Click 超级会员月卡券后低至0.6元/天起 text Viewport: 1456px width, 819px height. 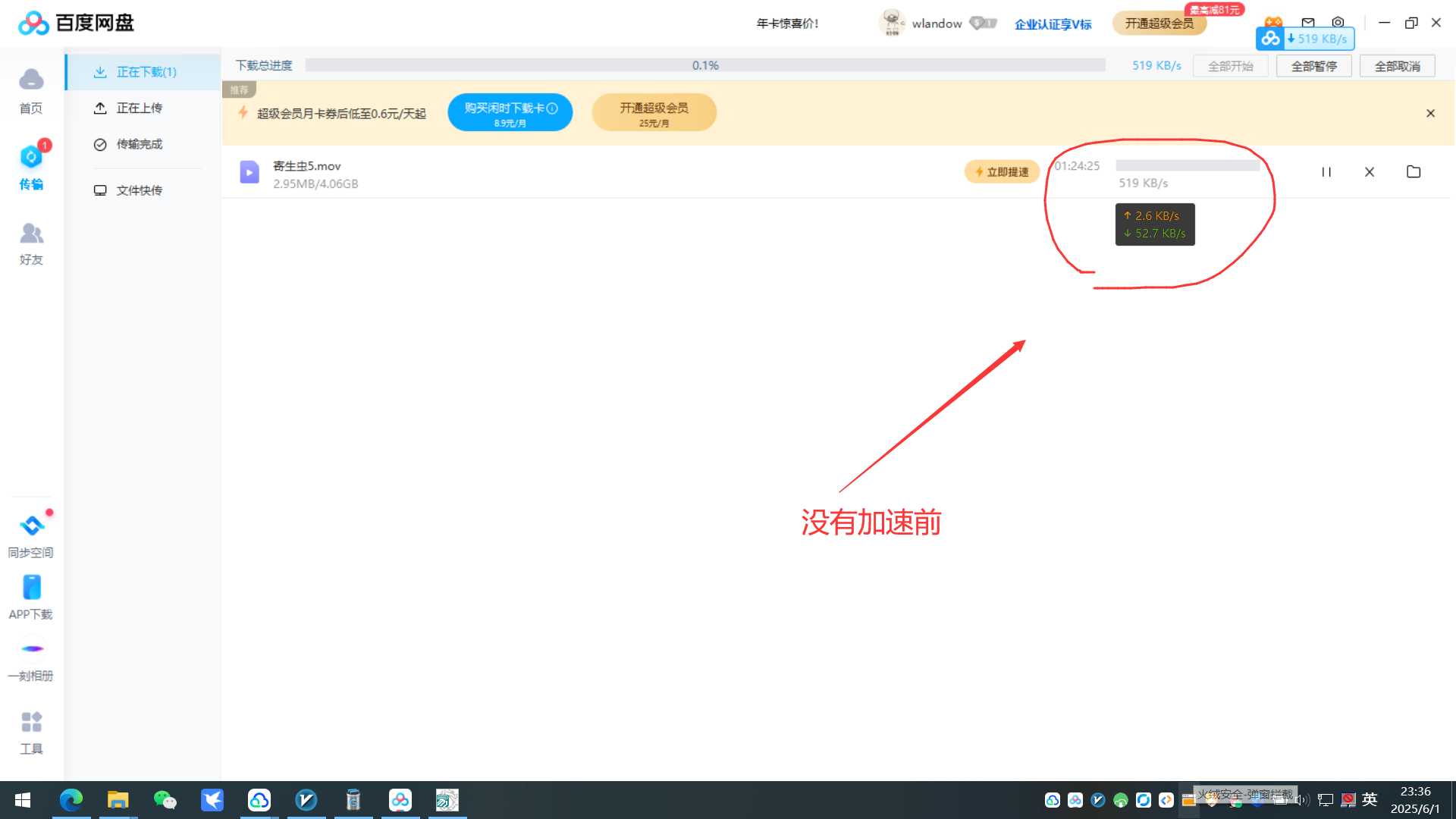coord(341,114)
